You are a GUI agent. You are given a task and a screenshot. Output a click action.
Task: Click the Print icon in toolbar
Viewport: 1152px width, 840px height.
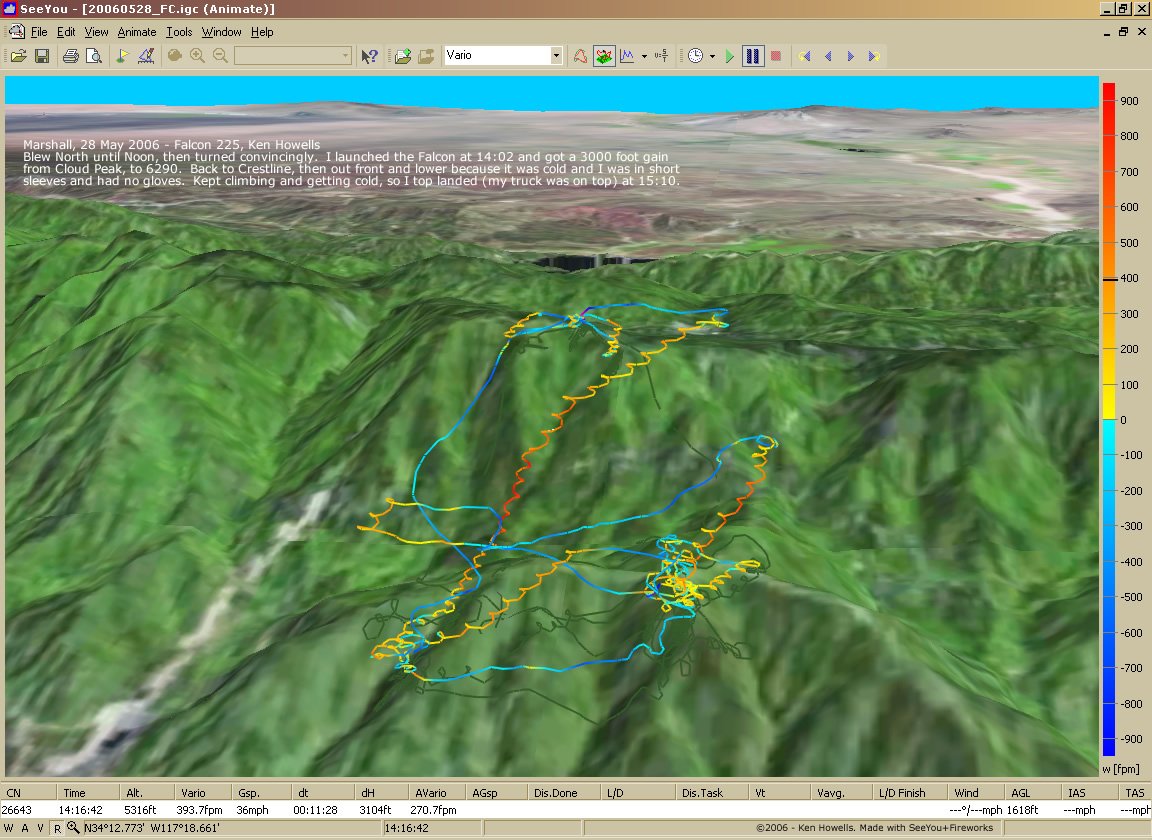pos(71,56)
